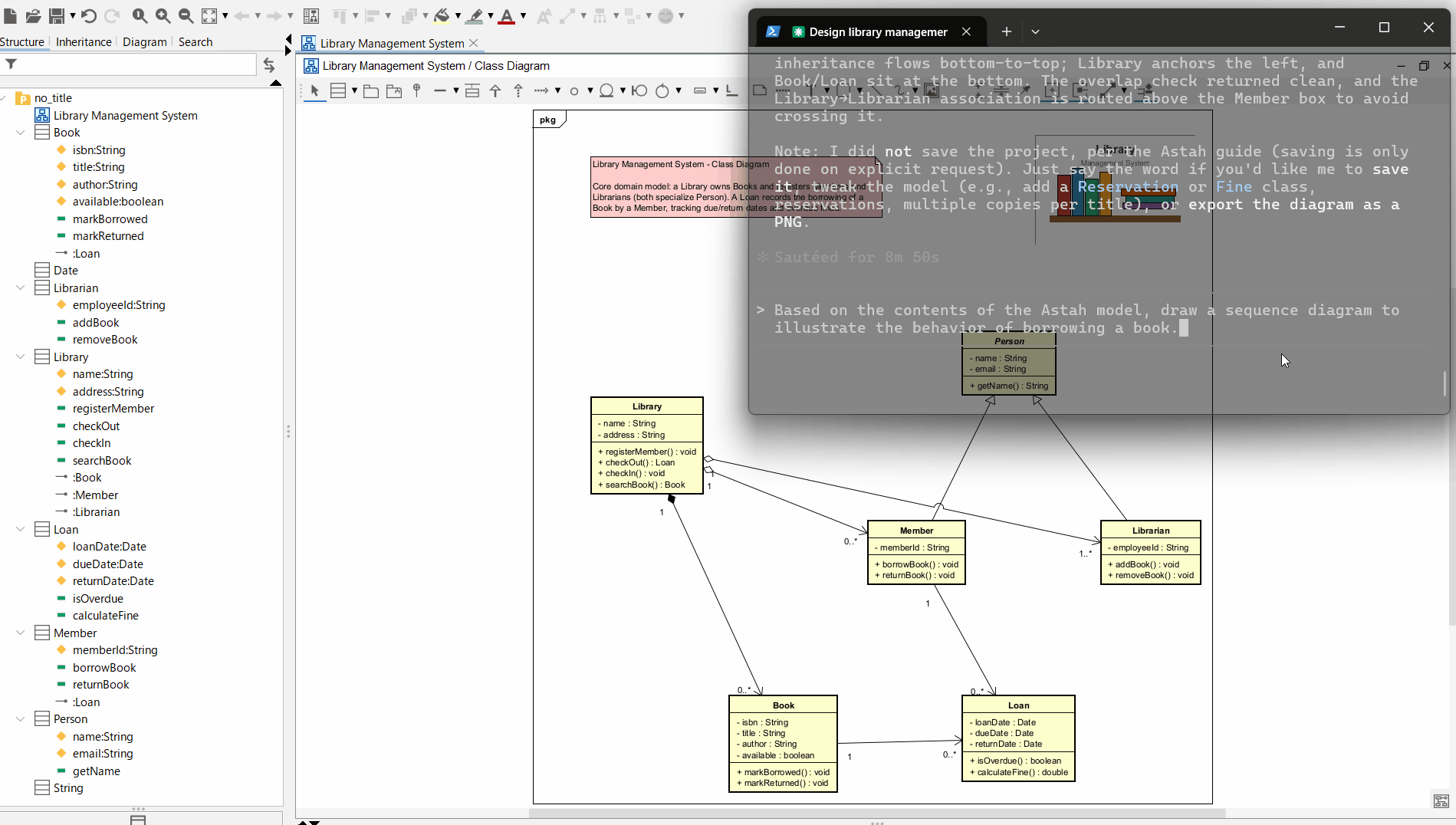
Task: Click the Redo arrow icon
Action: (111, 15)
